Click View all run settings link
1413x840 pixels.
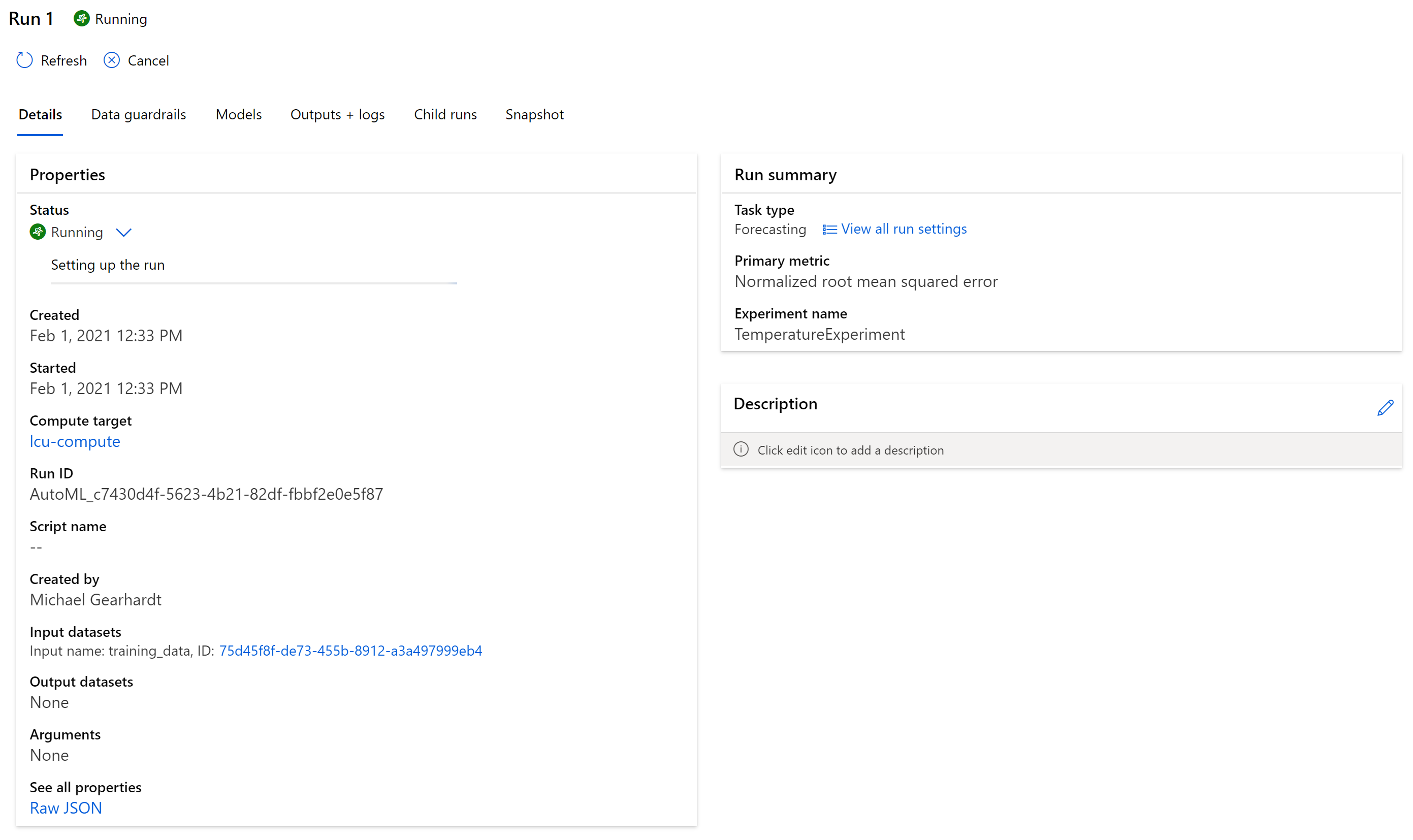(x=904, y=229)
